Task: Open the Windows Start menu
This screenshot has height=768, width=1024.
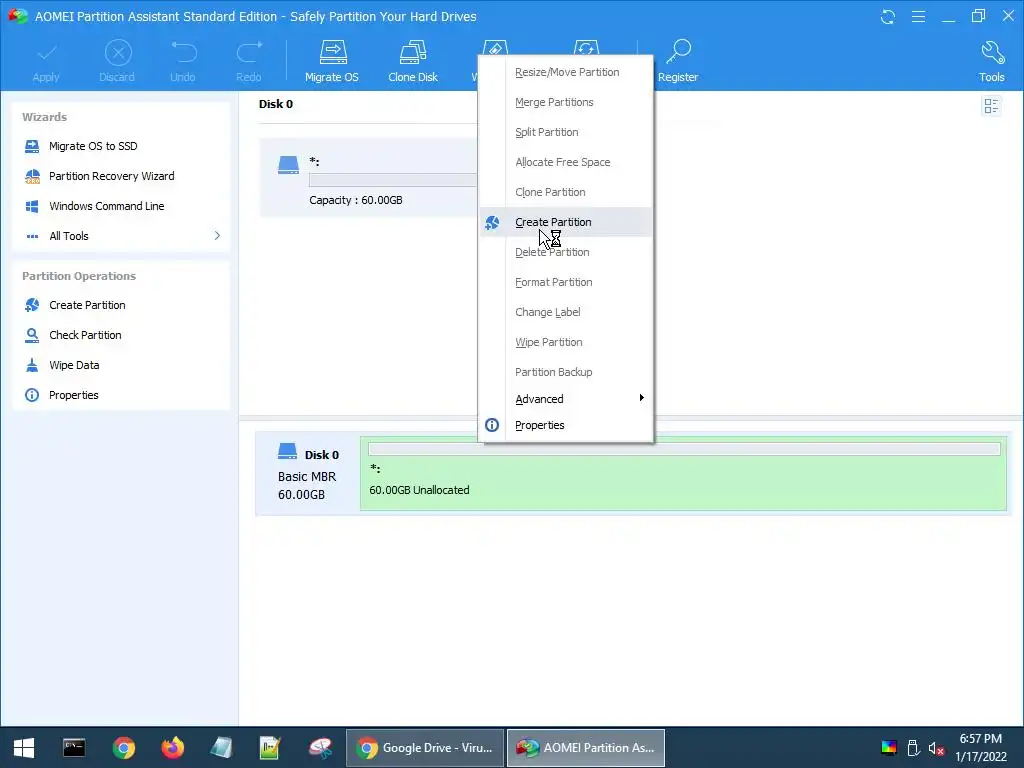Action: pyautogui.click(x=24, y=748)
